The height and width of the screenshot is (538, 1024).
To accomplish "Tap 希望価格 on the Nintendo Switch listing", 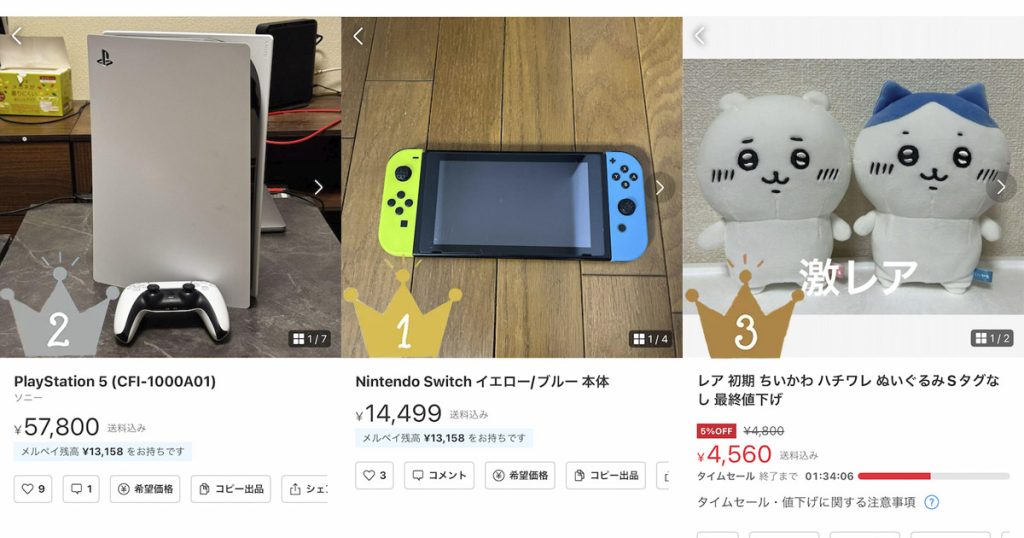I will 520,475.
